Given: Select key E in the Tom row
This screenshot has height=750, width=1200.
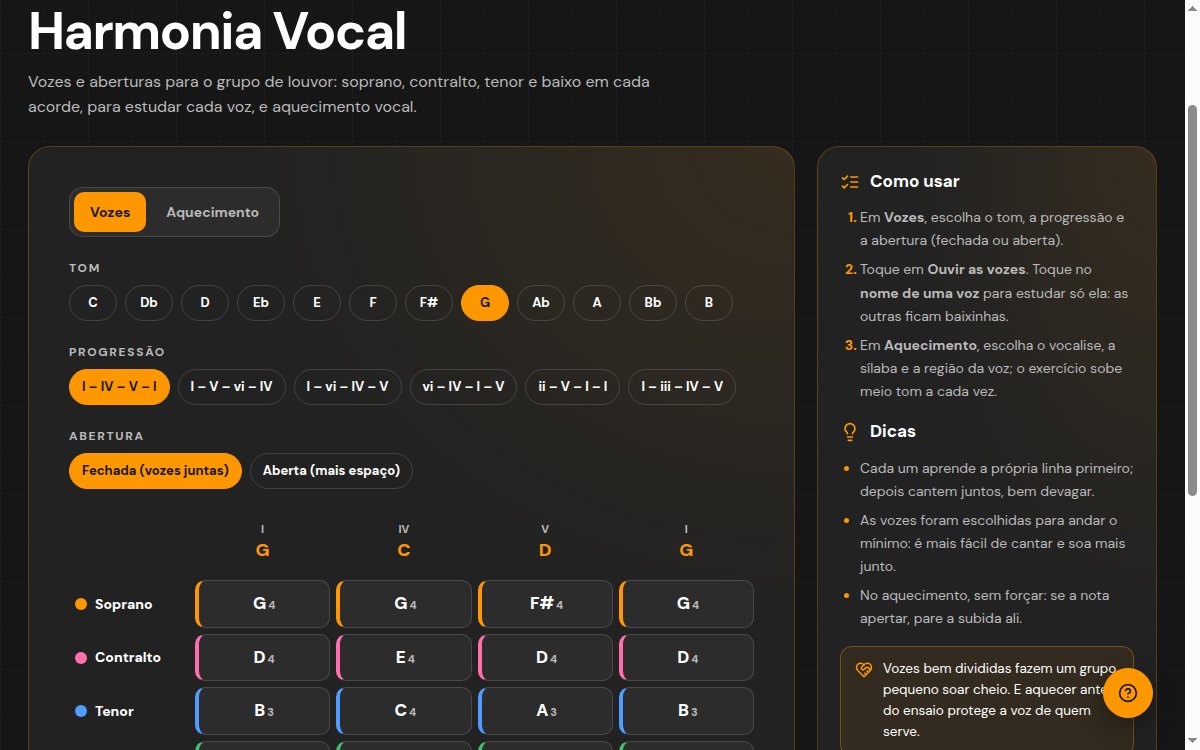Looking at the screenshot, I should (317, 303).
